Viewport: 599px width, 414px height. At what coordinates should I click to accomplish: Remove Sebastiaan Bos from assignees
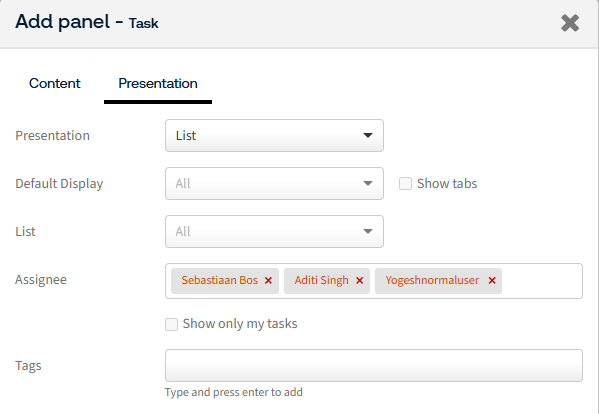tap(268, 281)
